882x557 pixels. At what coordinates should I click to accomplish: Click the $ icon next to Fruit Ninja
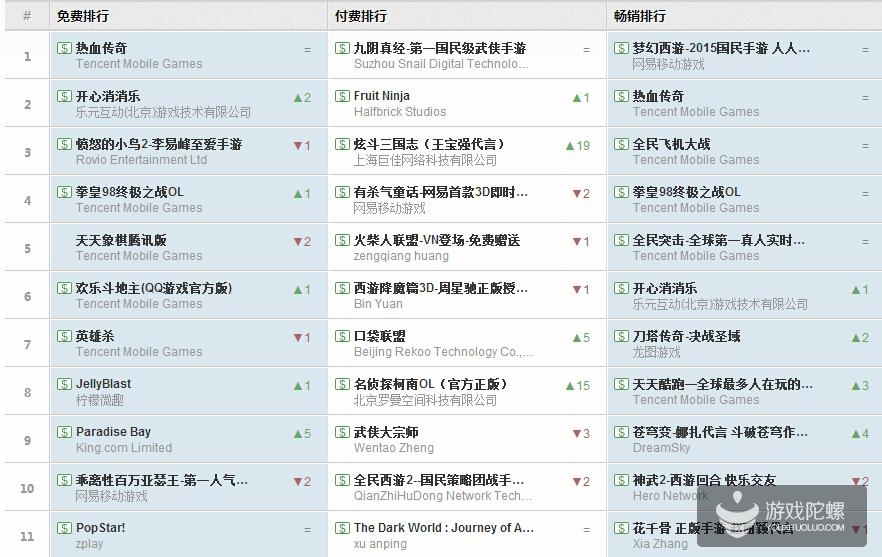tap(342, 96)
